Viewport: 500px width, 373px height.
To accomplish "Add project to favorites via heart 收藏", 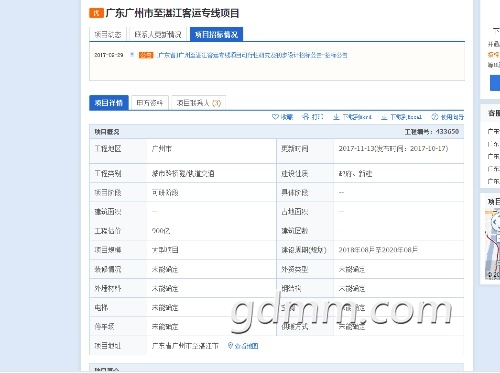I will [x=282, y=117].
